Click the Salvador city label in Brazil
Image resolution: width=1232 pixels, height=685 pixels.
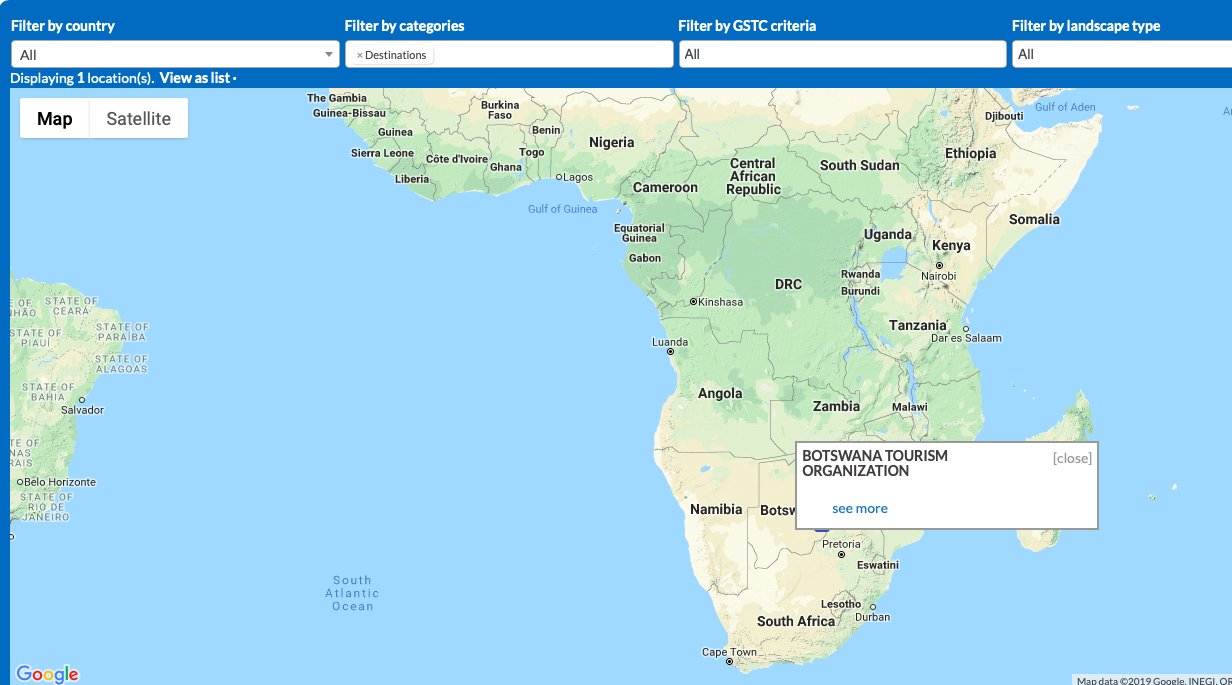click(82, 409)
